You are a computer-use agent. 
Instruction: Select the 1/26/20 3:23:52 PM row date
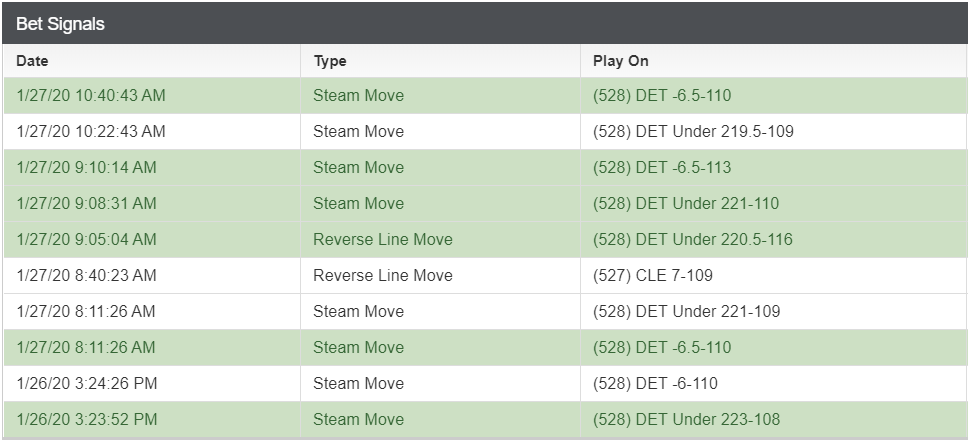(86, 419)
